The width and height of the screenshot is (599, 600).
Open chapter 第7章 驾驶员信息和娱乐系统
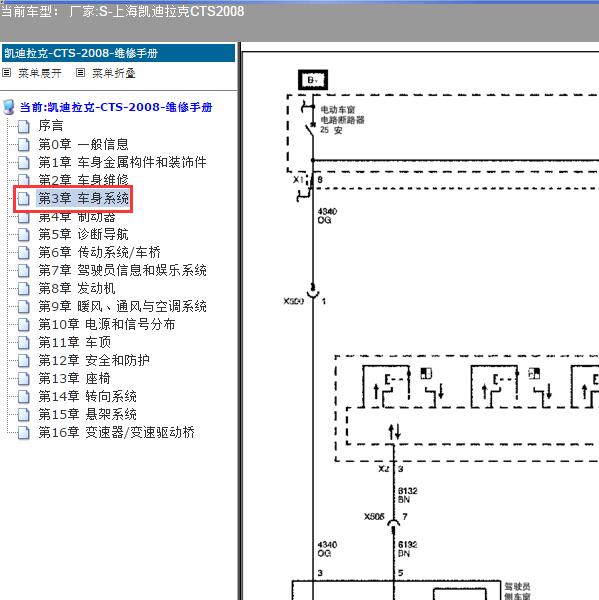122,270
